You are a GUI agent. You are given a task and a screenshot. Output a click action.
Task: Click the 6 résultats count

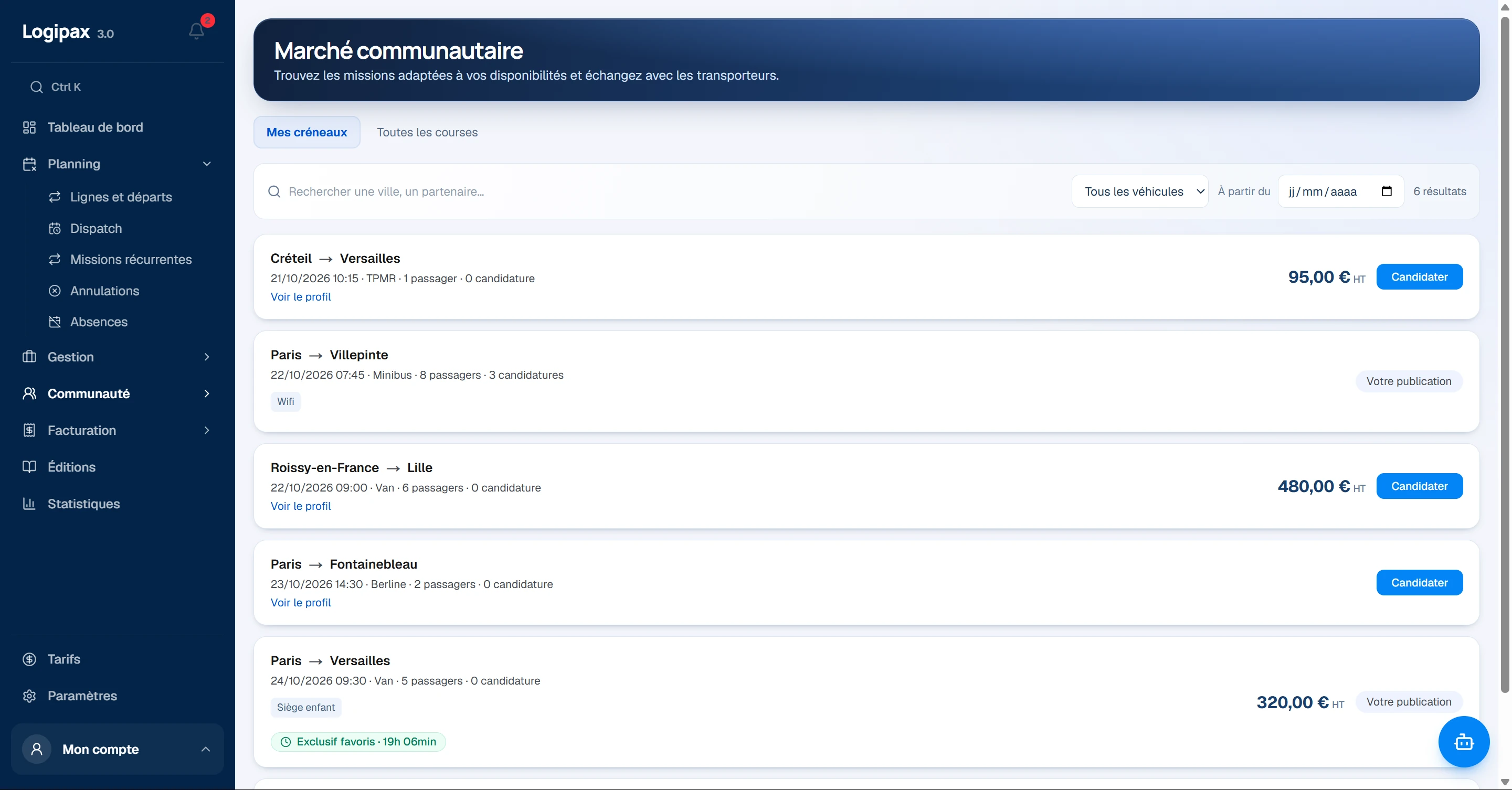point(1439,191)
